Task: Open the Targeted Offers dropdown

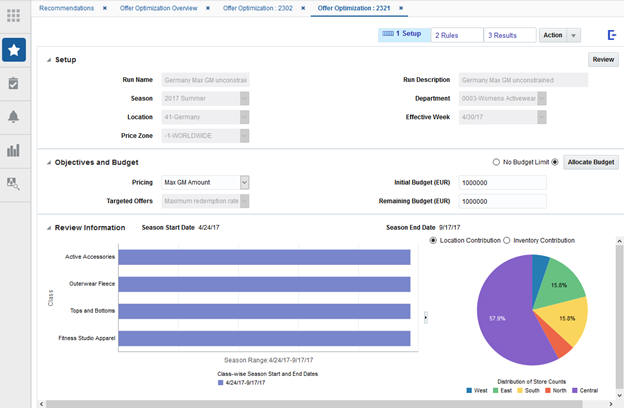Action: (x=244, y=201)
